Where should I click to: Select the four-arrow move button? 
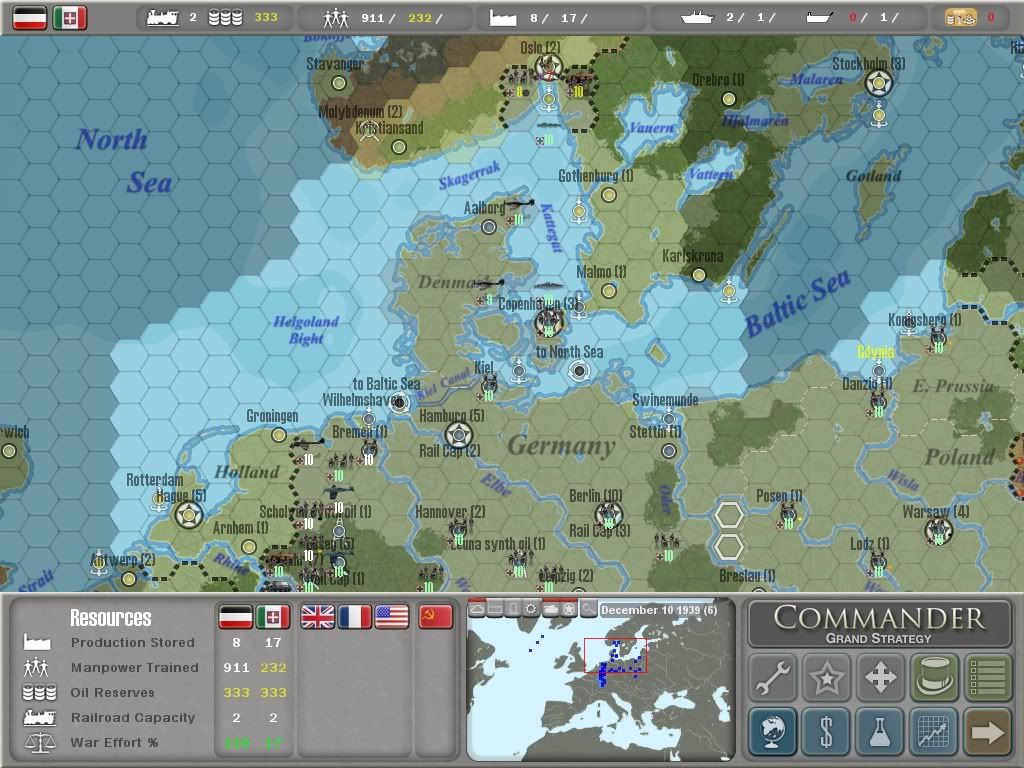(x=880, y=677)
